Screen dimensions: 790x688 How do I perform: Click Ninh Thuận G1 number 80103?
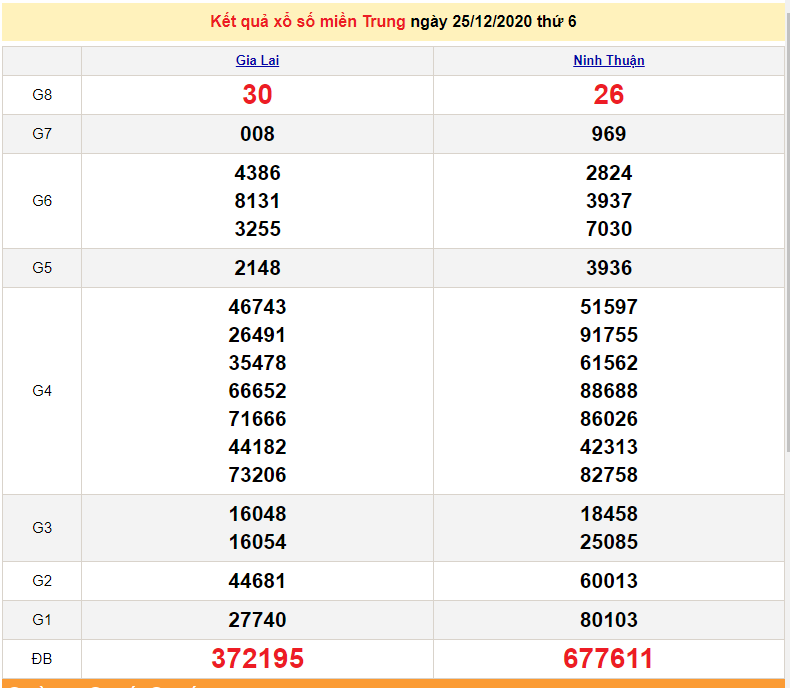(608, 620)
